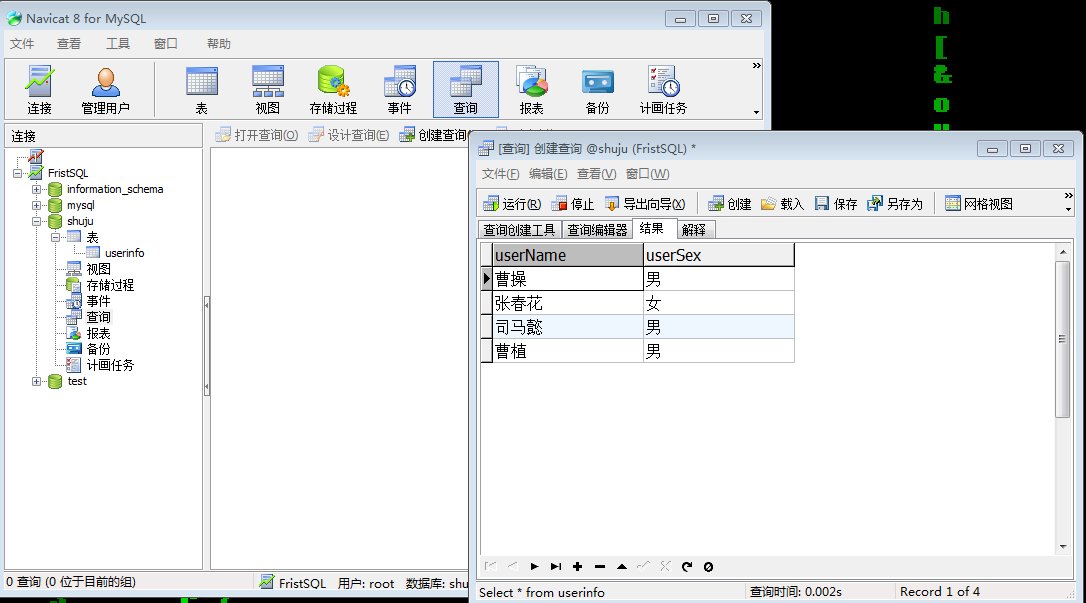The width and height of the screenshot is (1086, 603).
Task: Open the 视图 (View) toolbar icon
Action: (x=267, y=89)
